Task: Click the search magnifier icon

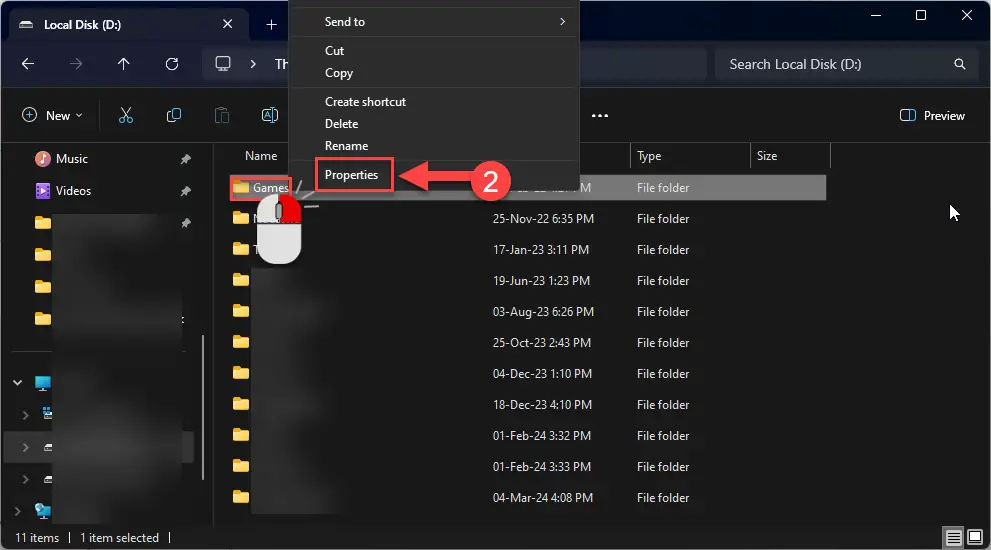Action: [x=959, y=64]
